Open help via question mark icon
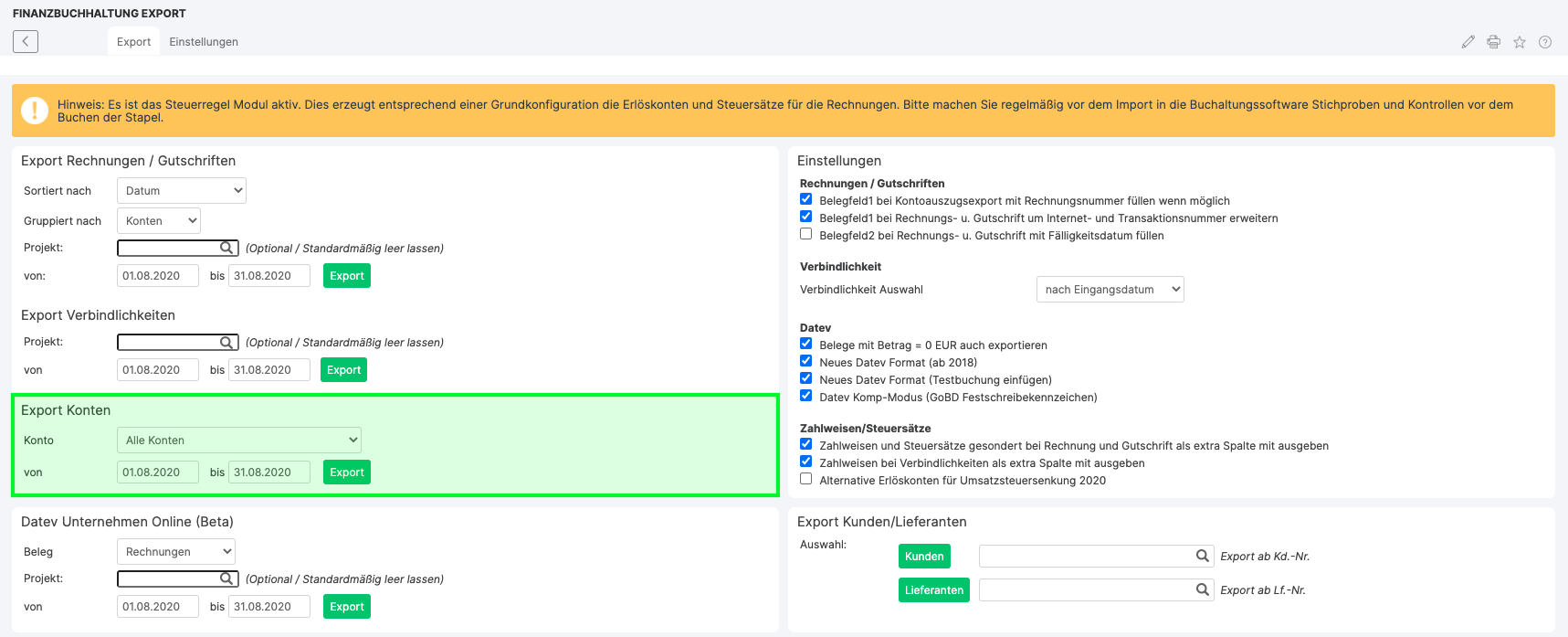Viewport: 1568px width, 637px height. (x=1545, y=42)
